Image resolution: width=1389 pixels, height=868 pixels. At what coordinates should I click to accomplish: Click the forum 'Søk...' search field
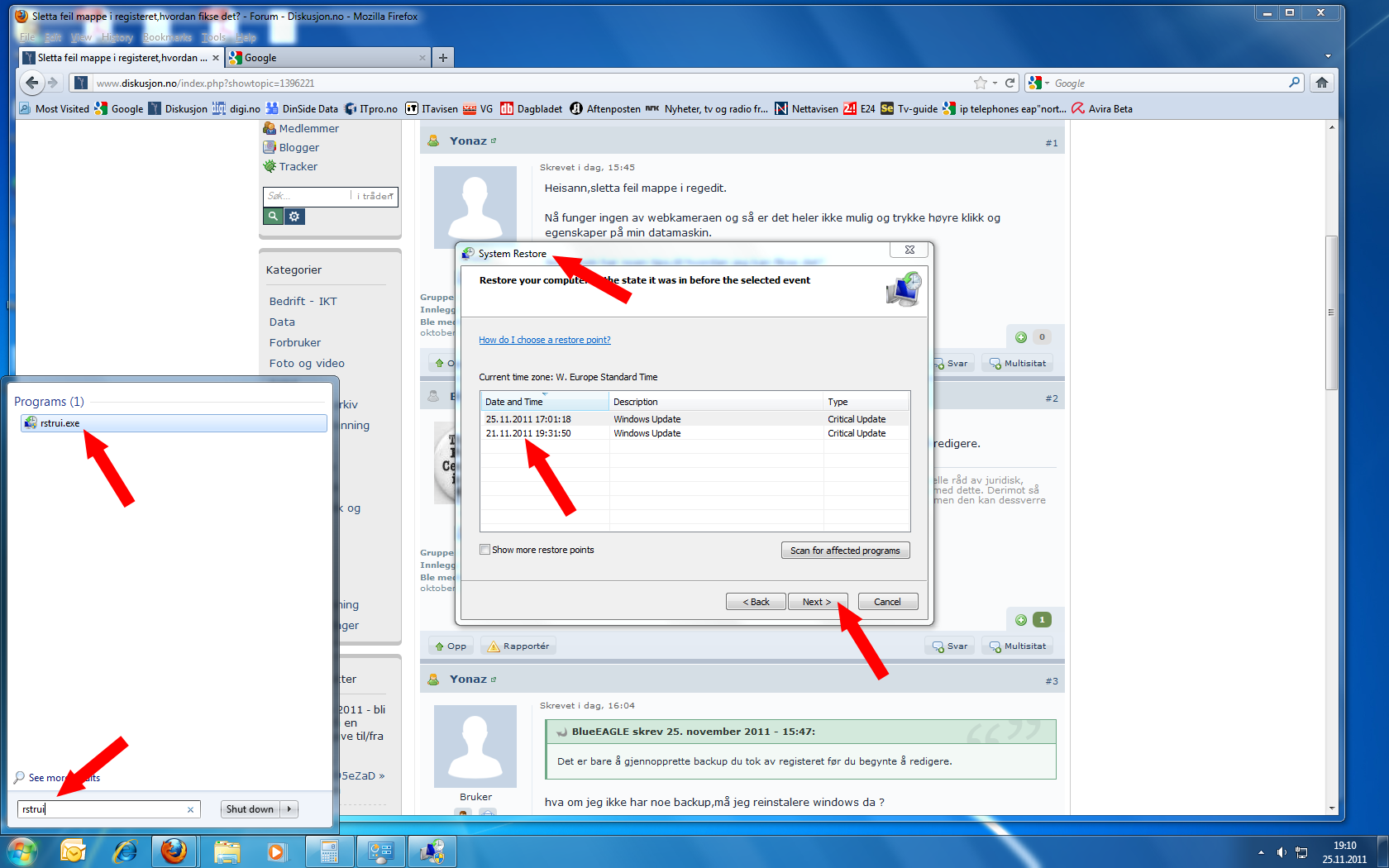(x=308, y=196)
